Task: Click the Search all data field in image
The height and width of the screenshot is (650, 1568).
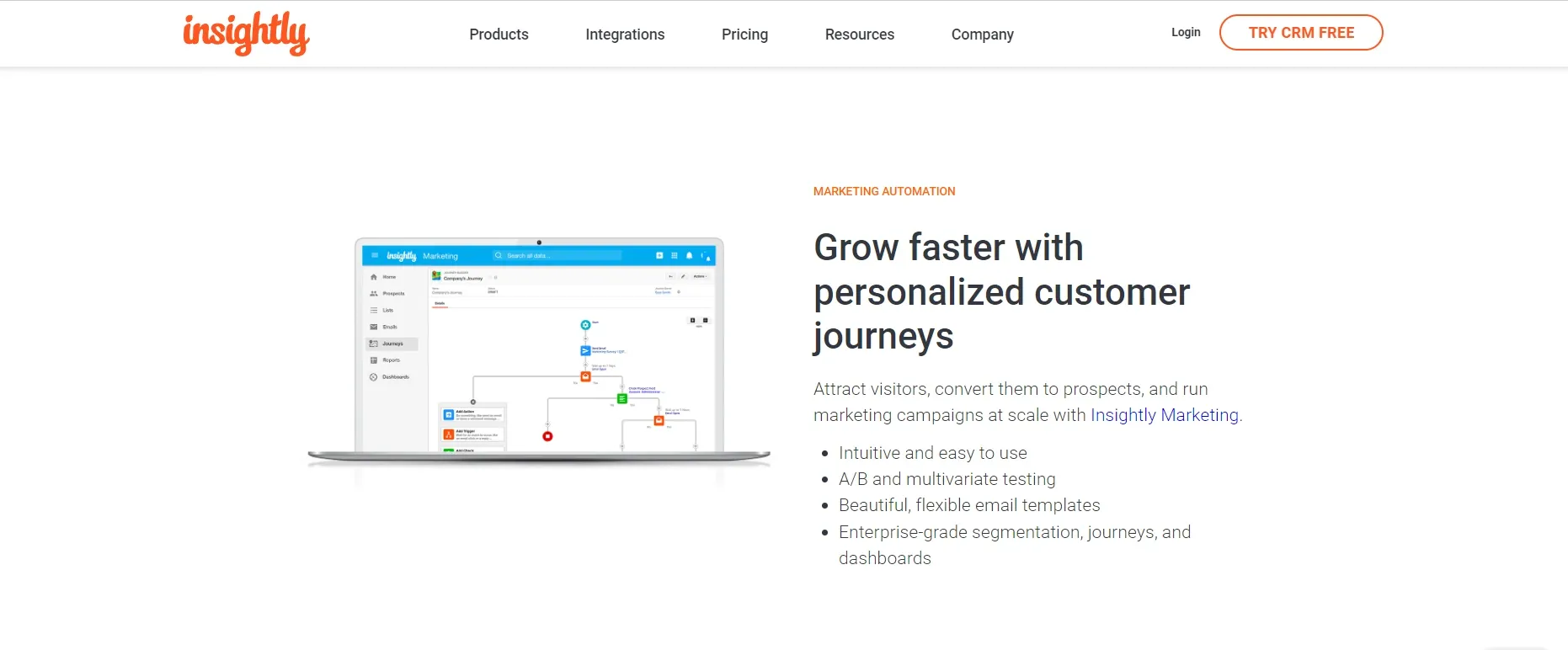Action: (x=557, y=255)
